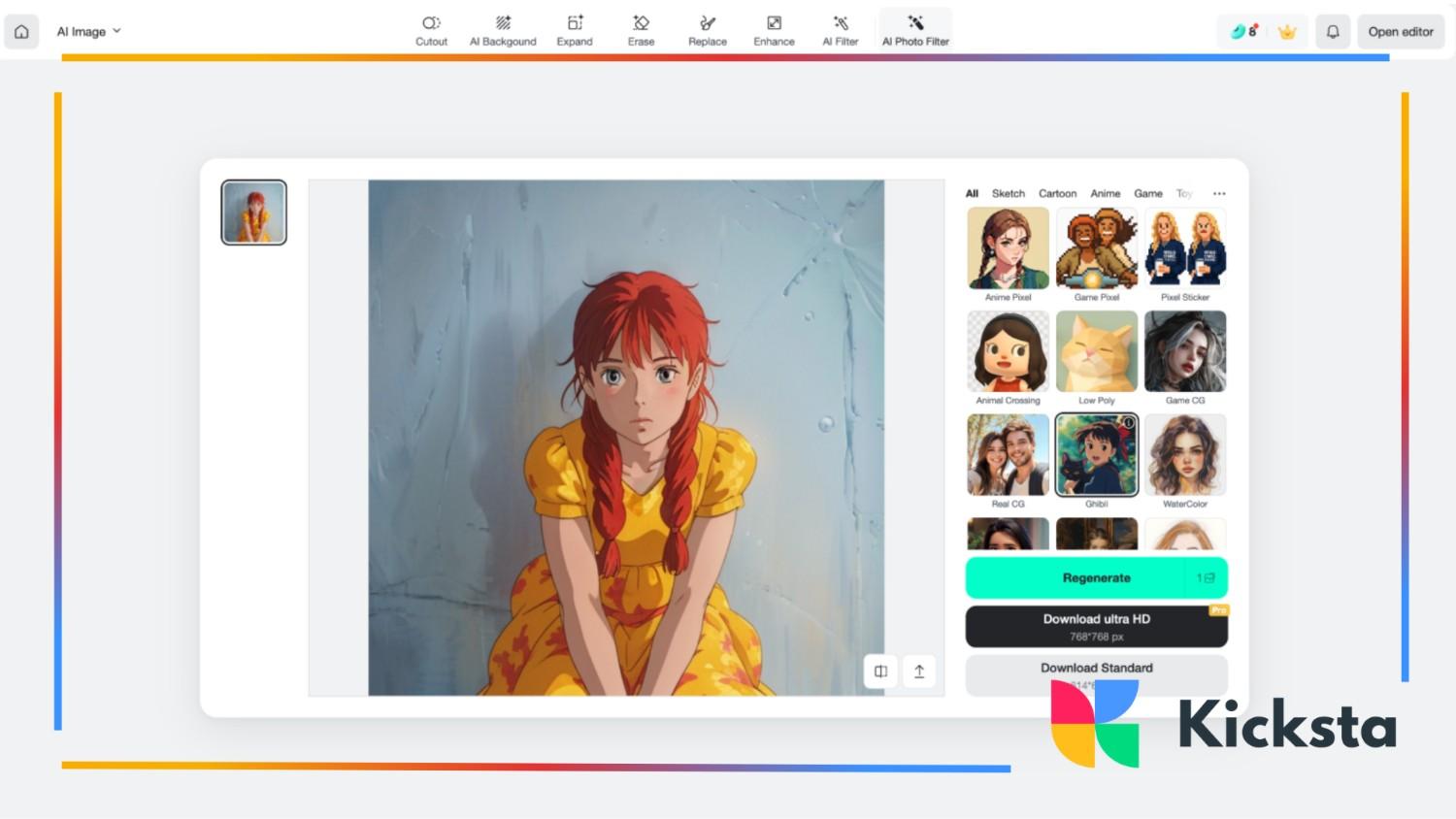Select the AI Filter tool
This screenshot has width=1456, height=819.
[x=841, y=31]
